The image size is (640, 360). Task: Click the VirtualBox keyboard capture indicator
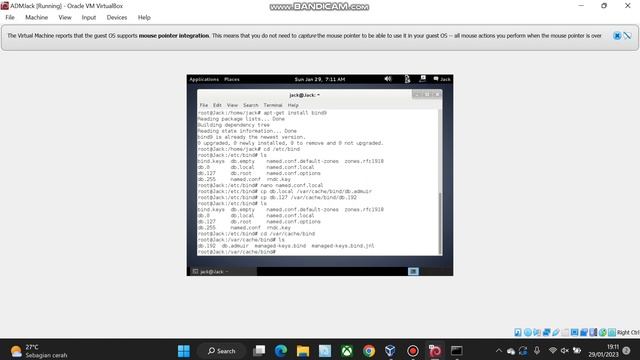click(x=612, y=333)
